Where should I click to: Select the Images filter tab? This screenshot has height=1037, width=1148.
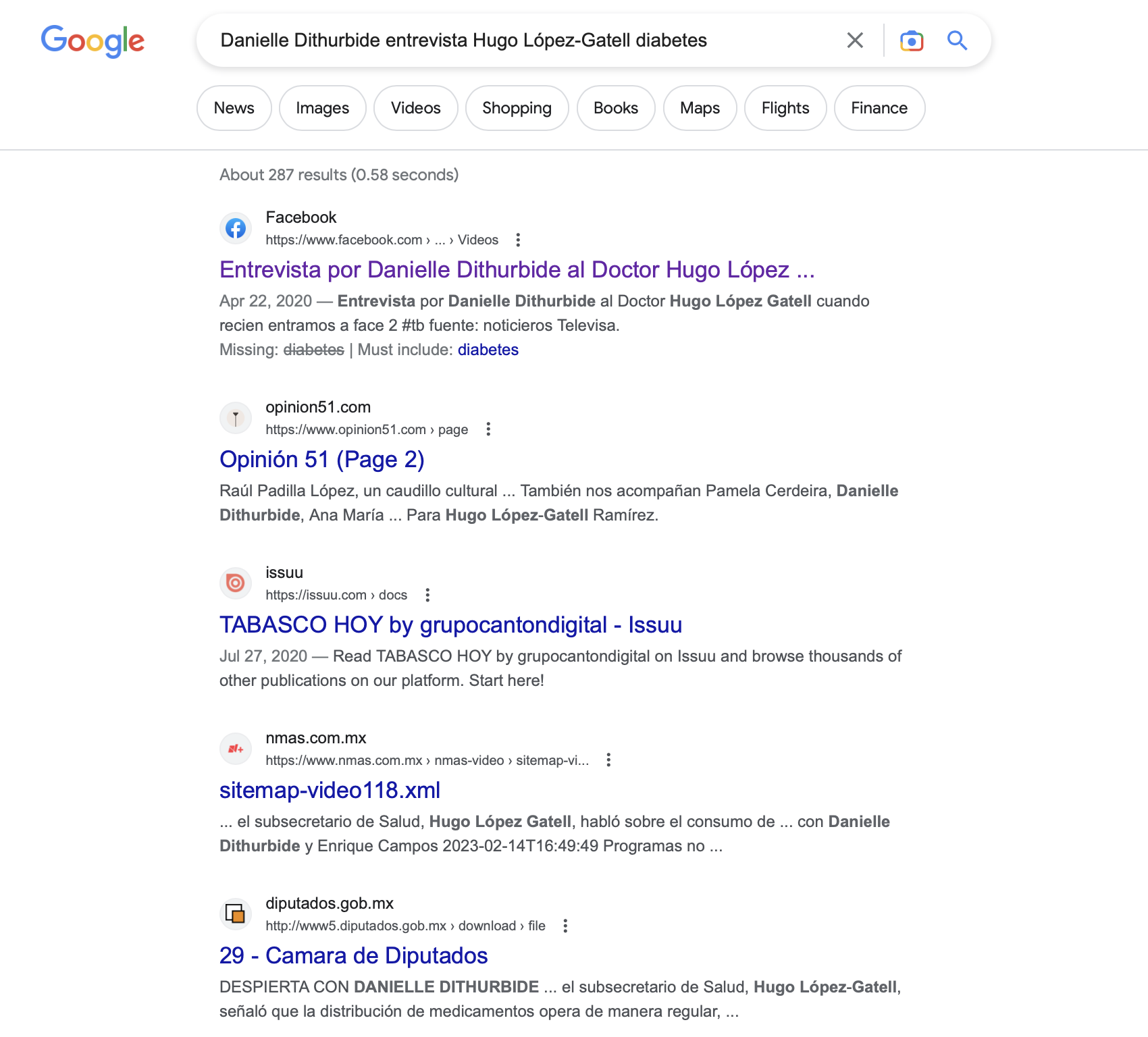[x=322, y=108]
